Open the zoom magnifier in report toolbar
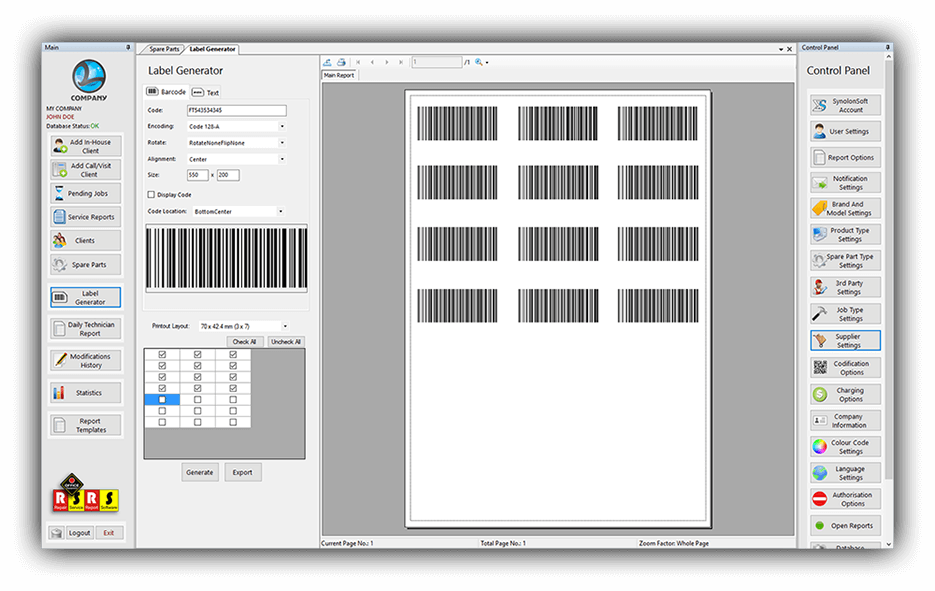 coord(480,62)
